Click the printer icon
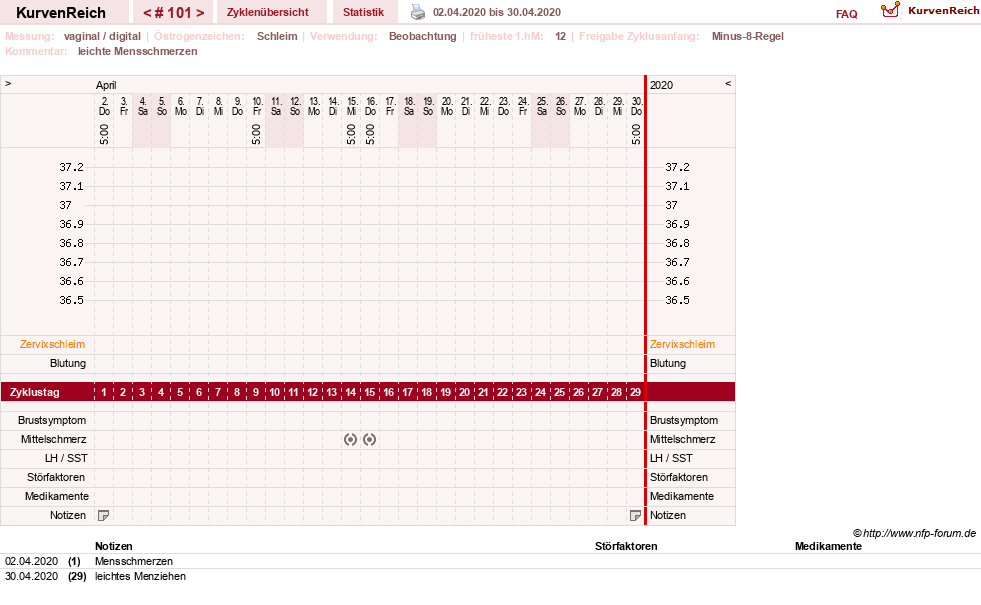Screen dimensions: 981x605 (417, 12)
